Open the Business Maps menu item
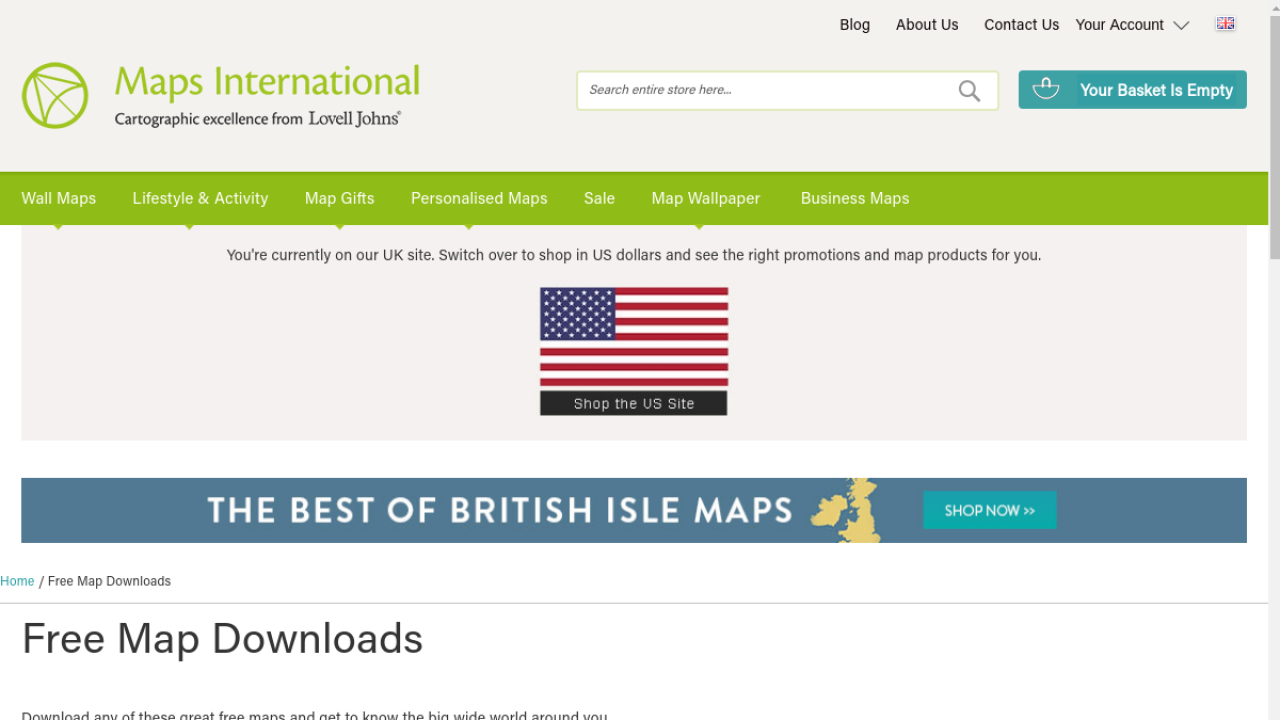 855,198
